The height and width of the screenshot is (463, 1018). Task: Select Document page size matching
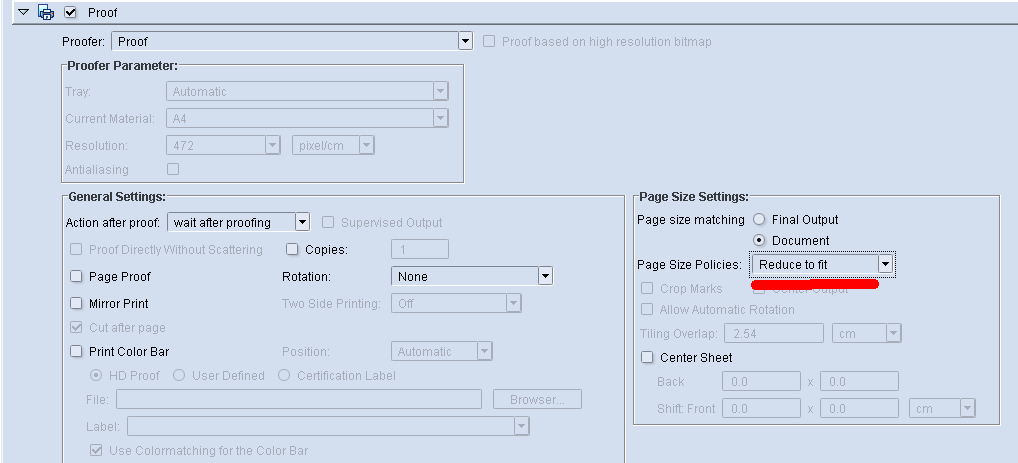760,241
